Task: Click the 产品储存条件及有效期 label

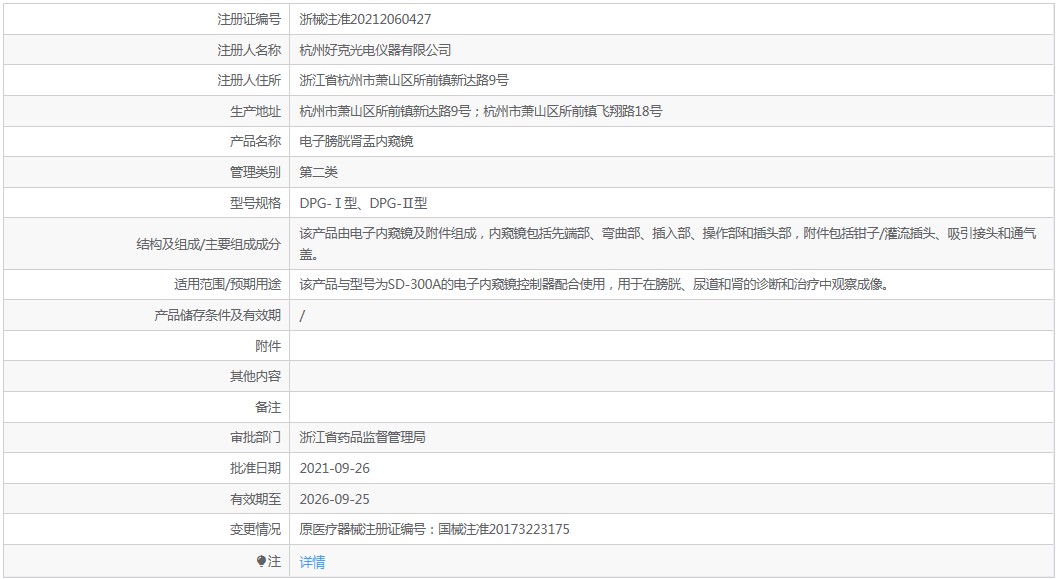Action: [x=218, y=315]
